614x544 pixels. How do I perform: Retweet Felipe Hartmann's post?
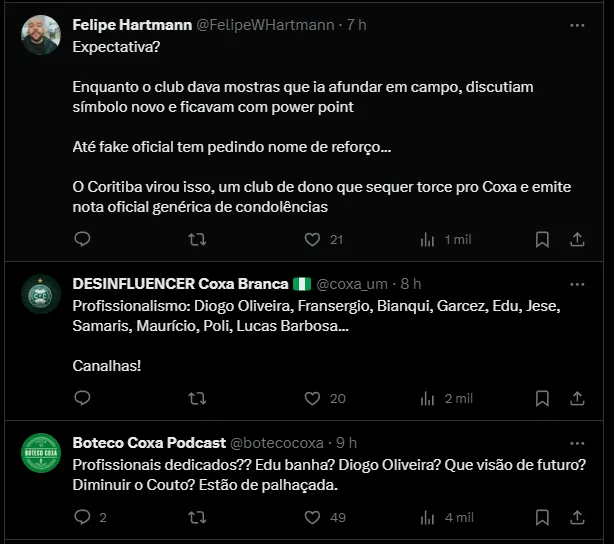point(197,239)
